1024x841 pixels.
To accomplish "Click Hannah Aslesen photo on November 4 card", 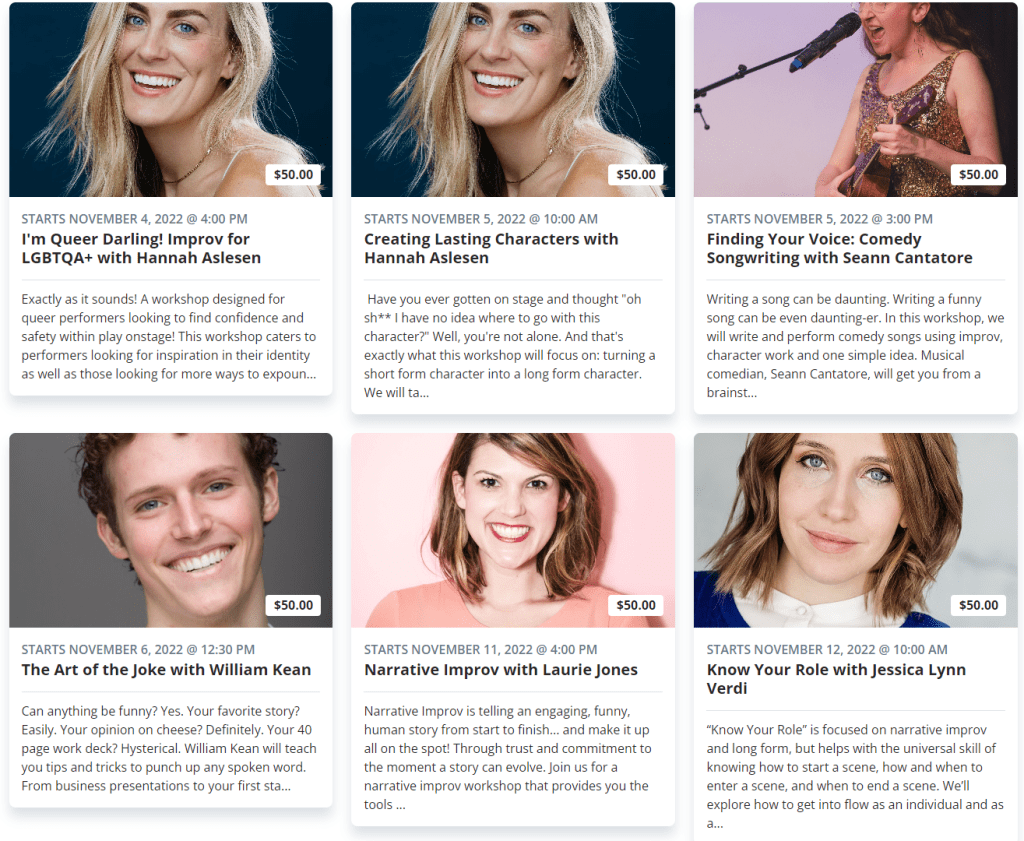I will [x=170, y=99].
